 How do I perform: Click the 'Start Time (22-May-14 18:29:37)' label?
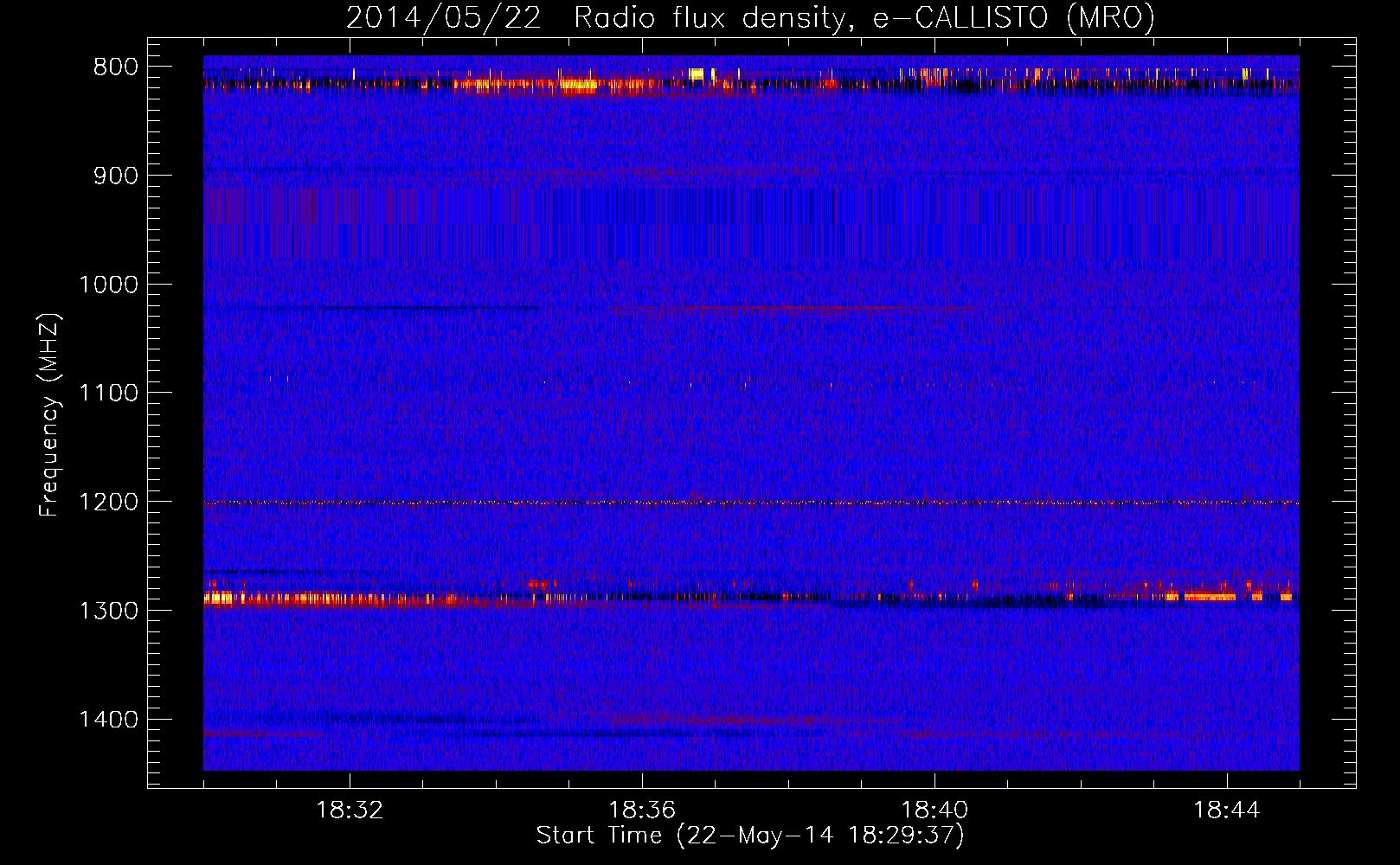pos(750,836)
